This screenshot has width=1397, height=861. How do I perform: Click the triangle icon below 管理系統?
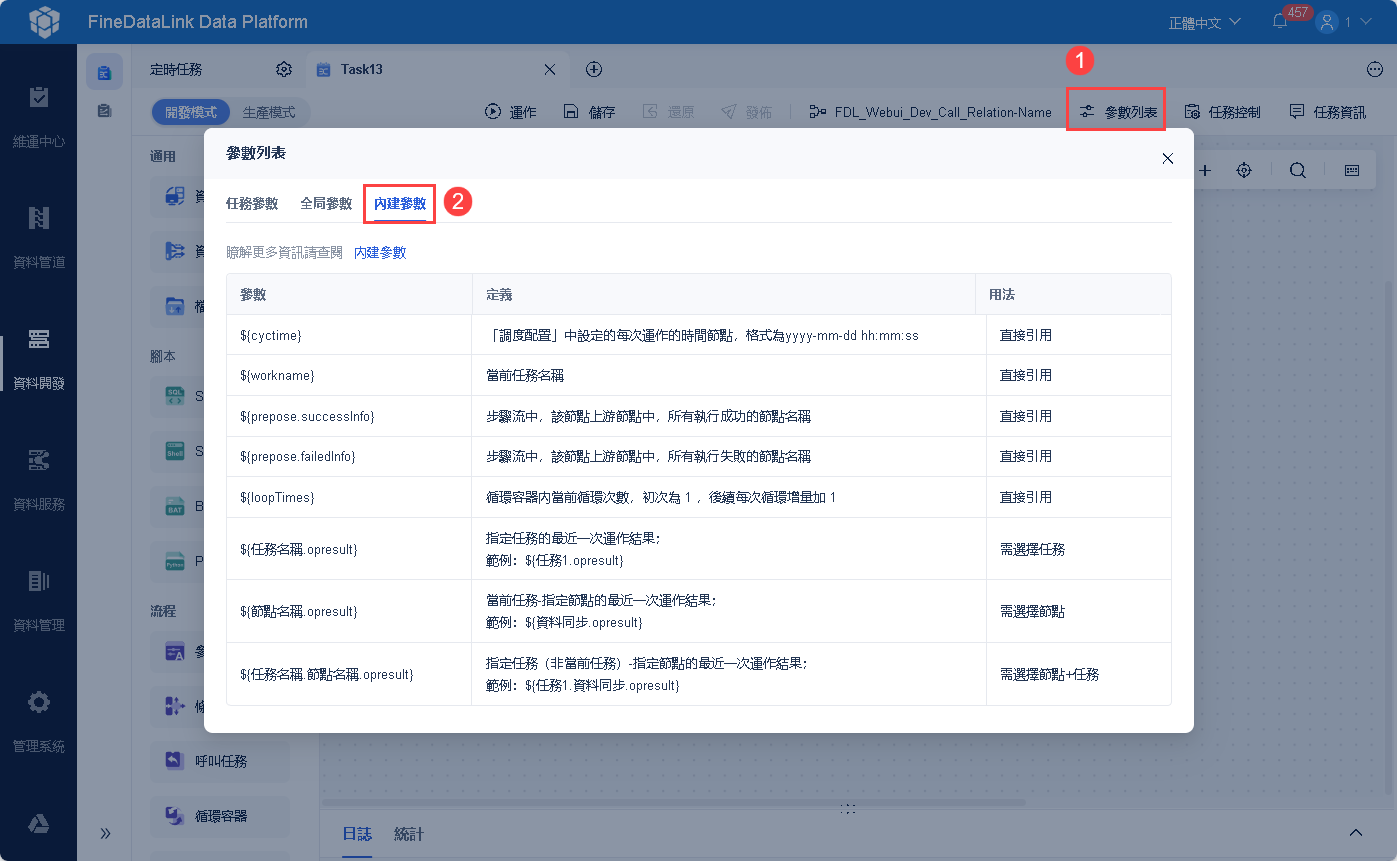(x=38, y=823)
